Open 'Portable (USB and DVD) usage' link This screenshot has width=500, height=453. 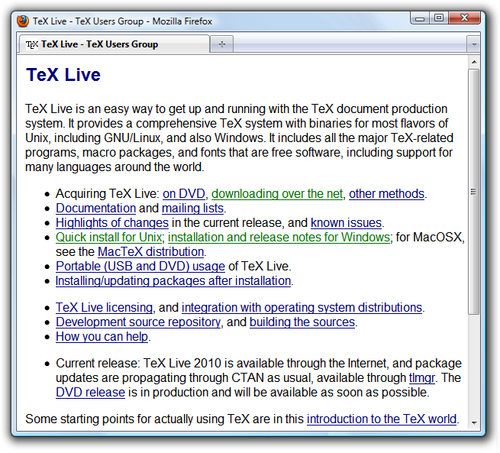tap(140, 266)
